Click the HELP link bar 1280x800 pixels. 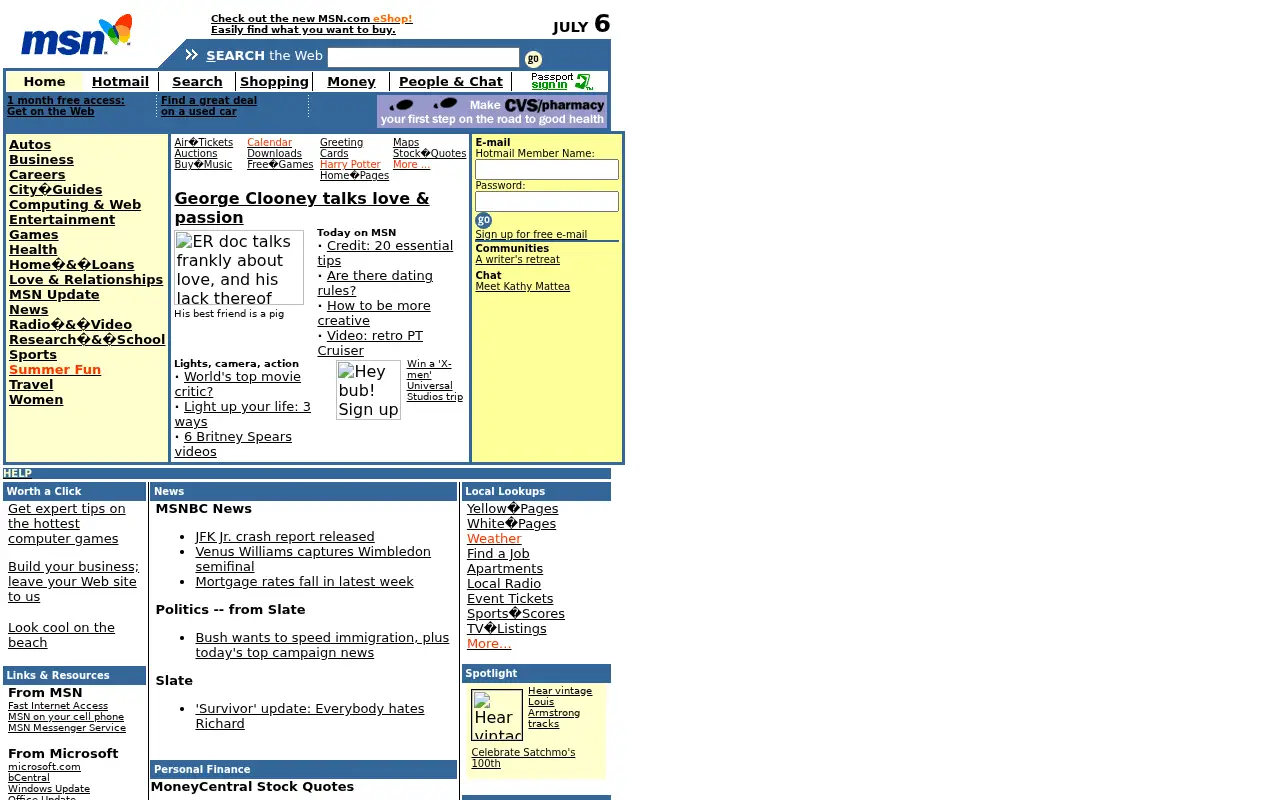(17, 474)
